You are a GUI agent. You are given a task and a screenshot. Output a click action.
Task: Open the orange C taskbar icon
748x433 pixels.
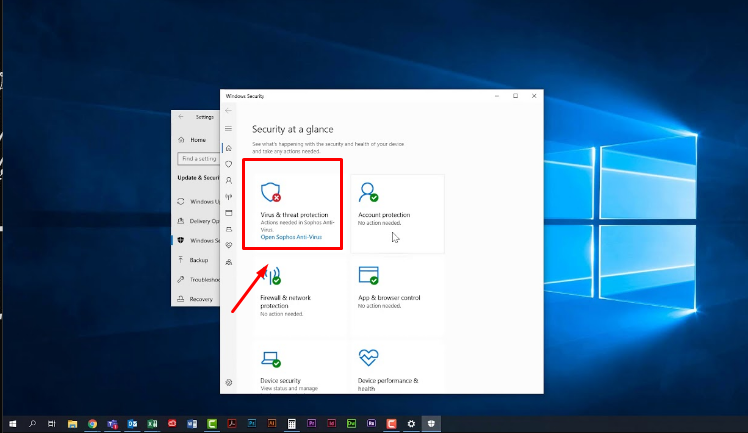pyautogui.click(x=391, y=423)
